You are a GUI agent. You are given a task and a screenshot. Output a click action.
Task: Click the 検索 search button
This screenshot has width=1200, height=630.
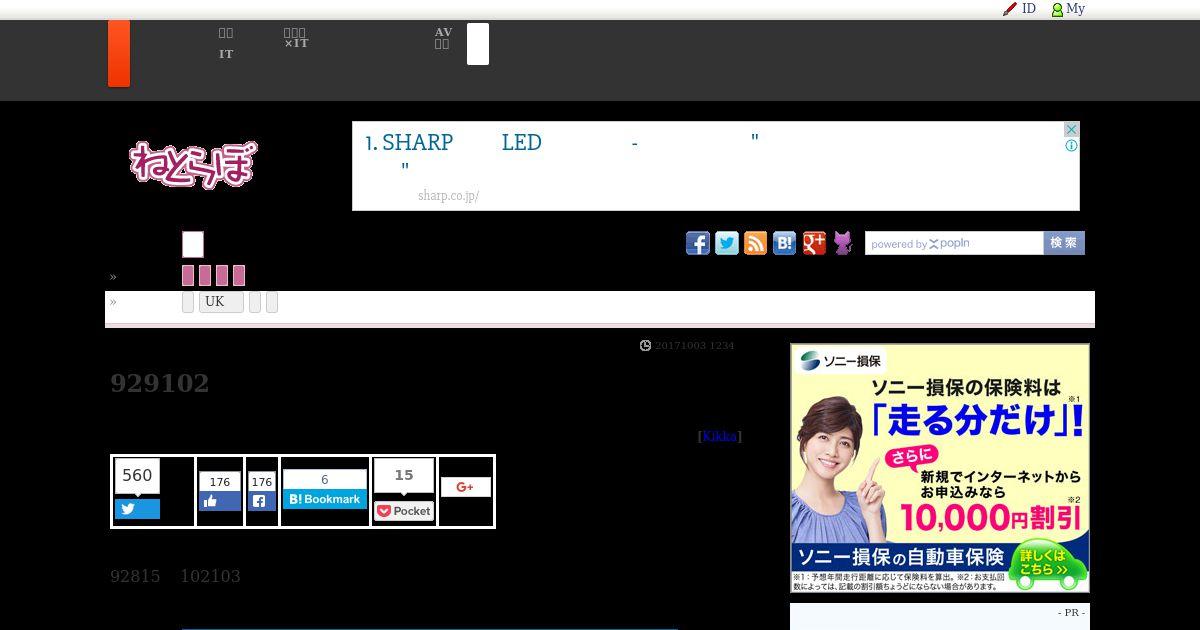tap(1064, 243)
